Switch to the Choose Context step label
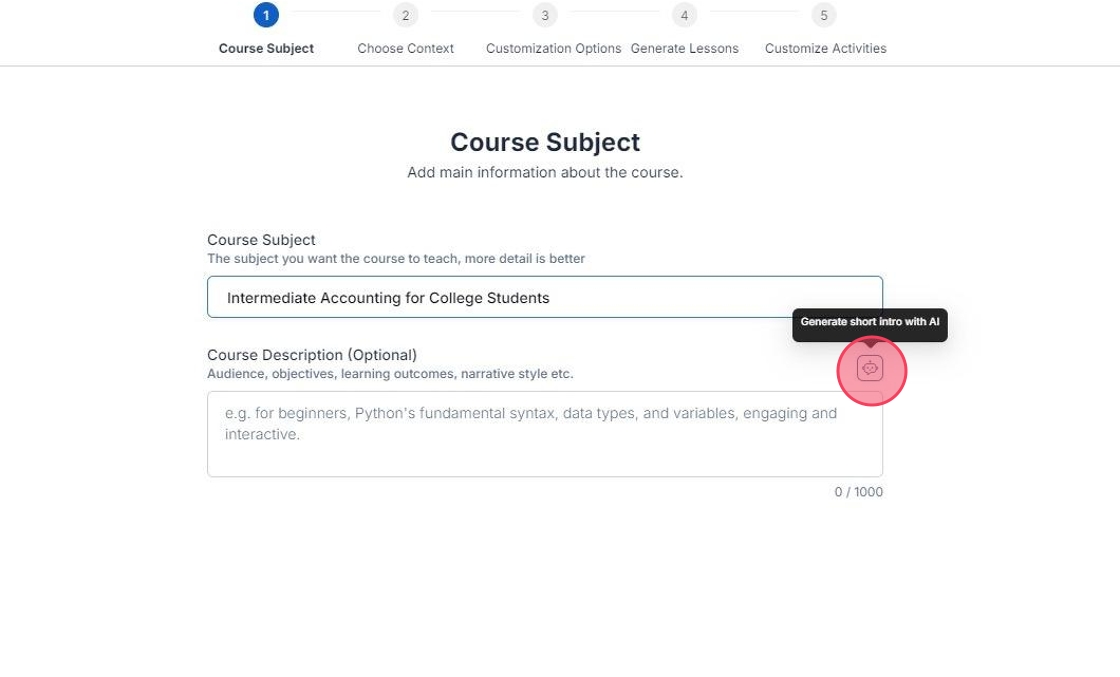Viewport: 1120px width, 677px height. tap(405, 48)
